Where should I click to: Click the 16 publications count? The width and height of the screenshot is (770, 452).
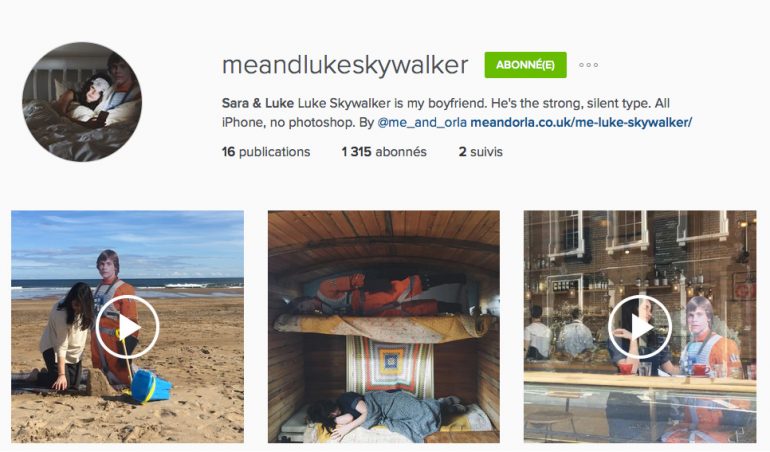266,152
